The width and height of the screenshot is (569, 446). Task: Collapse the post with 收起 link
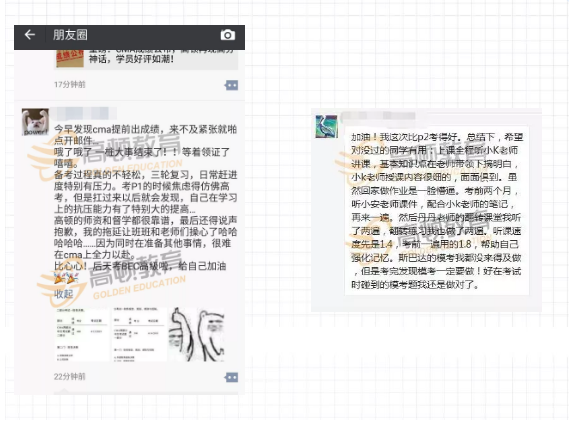(64, 294)
